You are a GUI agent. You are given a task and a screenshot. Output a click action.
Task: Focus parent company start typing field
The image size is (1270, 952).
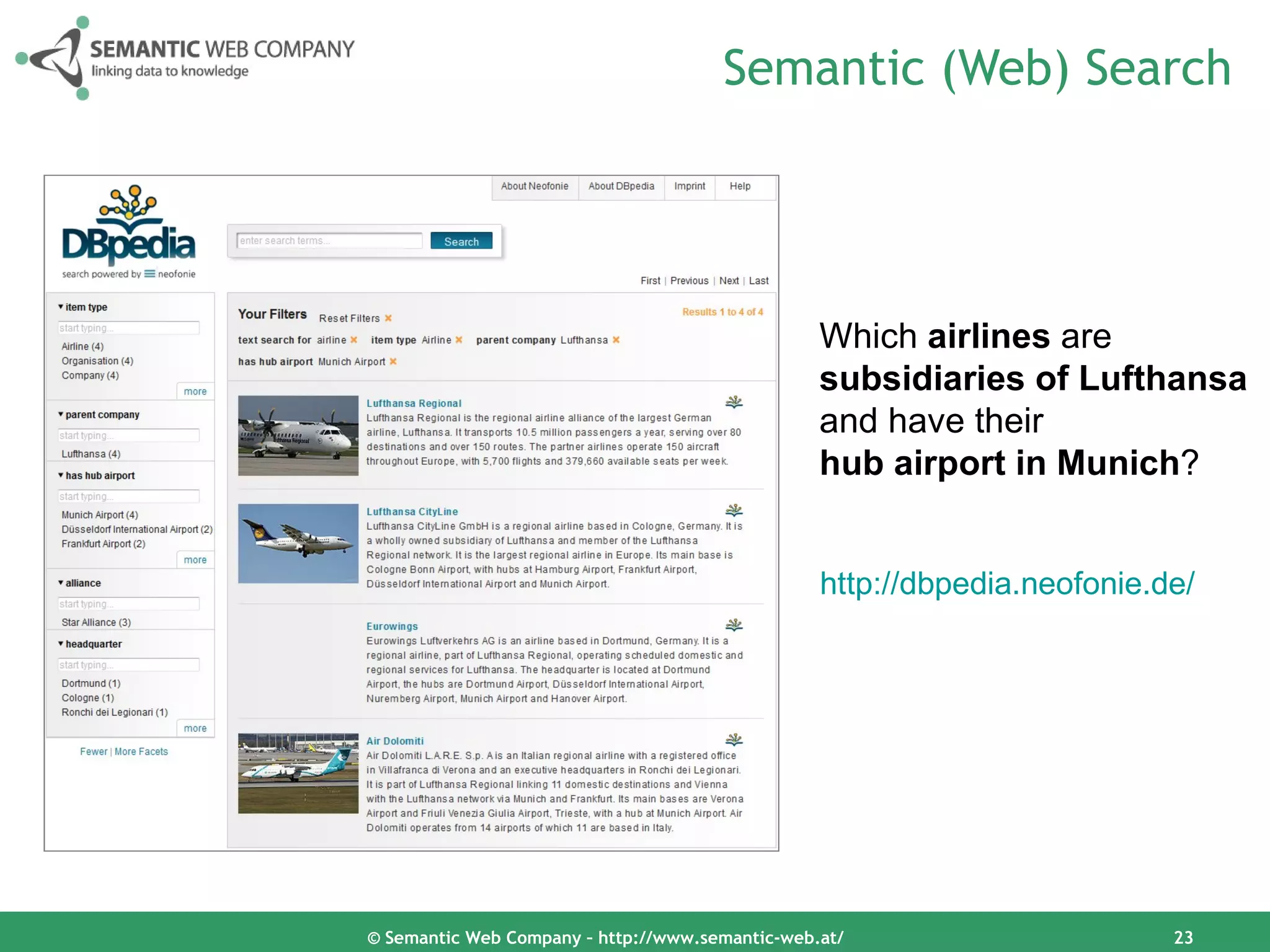pos(128,436)
